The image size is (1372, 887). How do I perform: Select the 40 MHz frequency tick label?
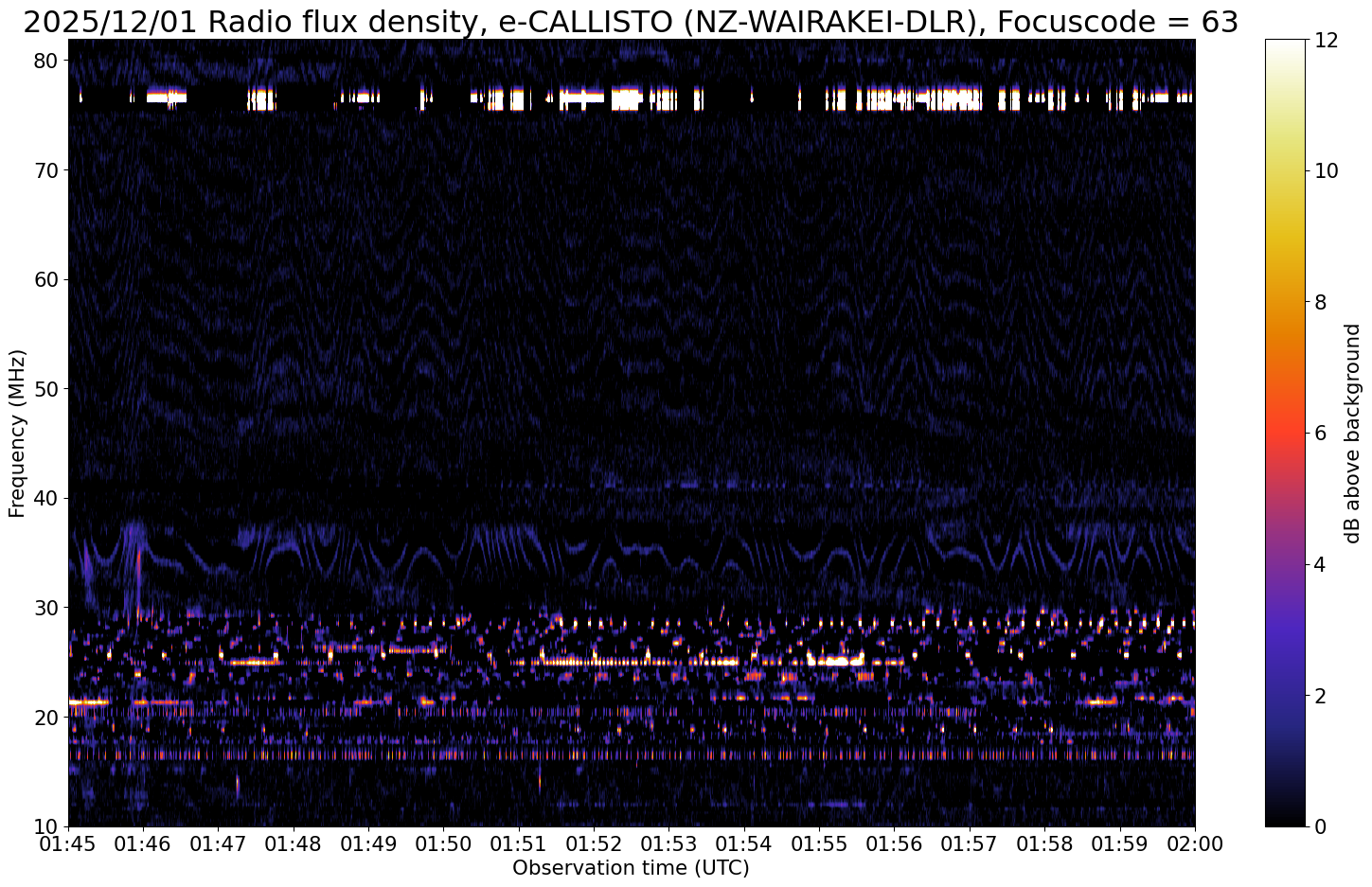click(x=47, y=499)
